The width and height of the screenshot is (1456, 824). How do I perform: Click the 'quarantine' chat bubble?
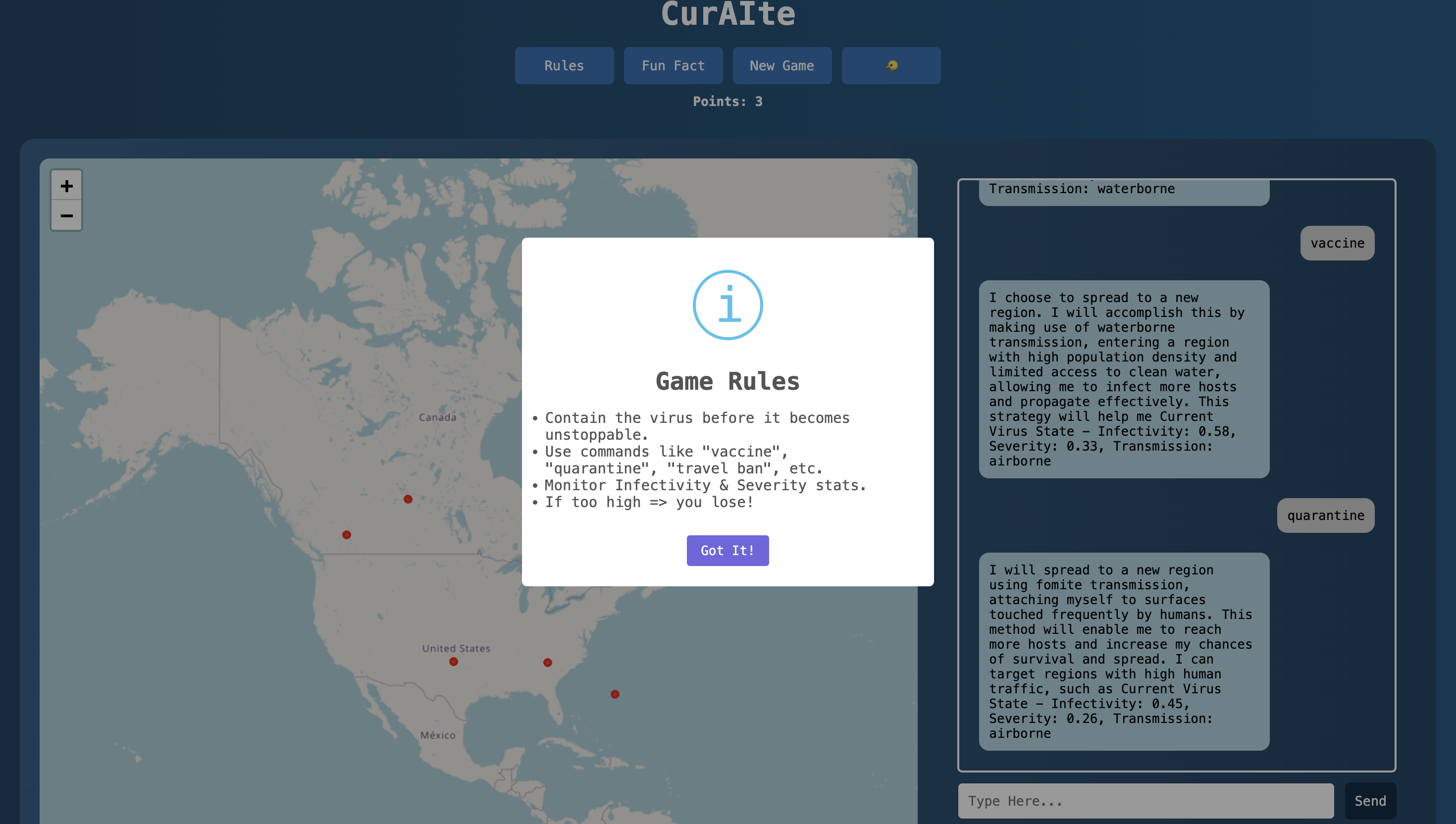click(1325, 515)
